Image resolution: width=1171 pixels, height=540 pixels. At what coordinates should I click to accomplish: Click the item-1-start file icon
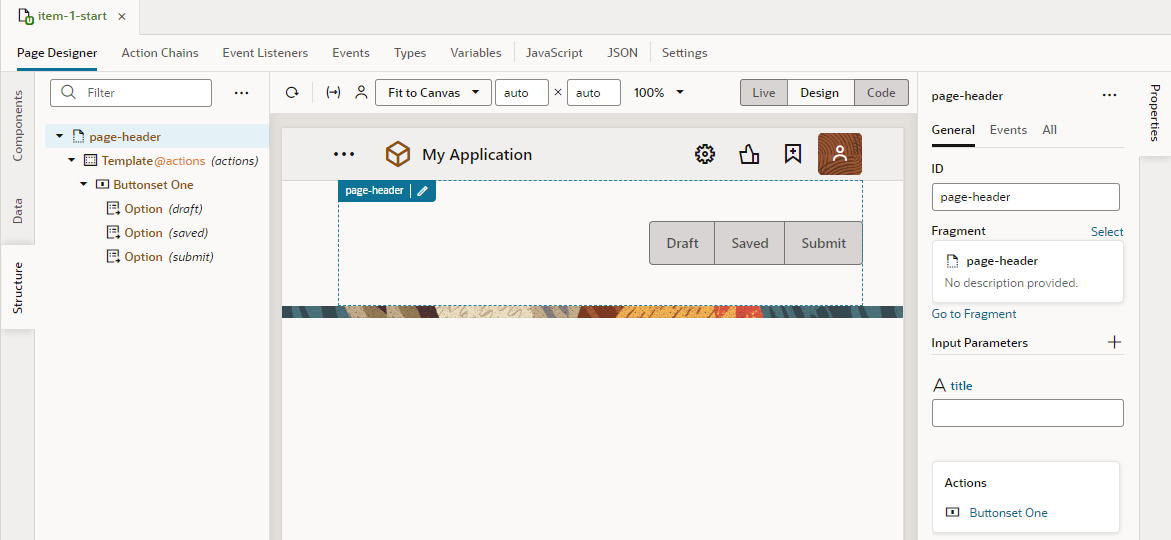[26, 16]
